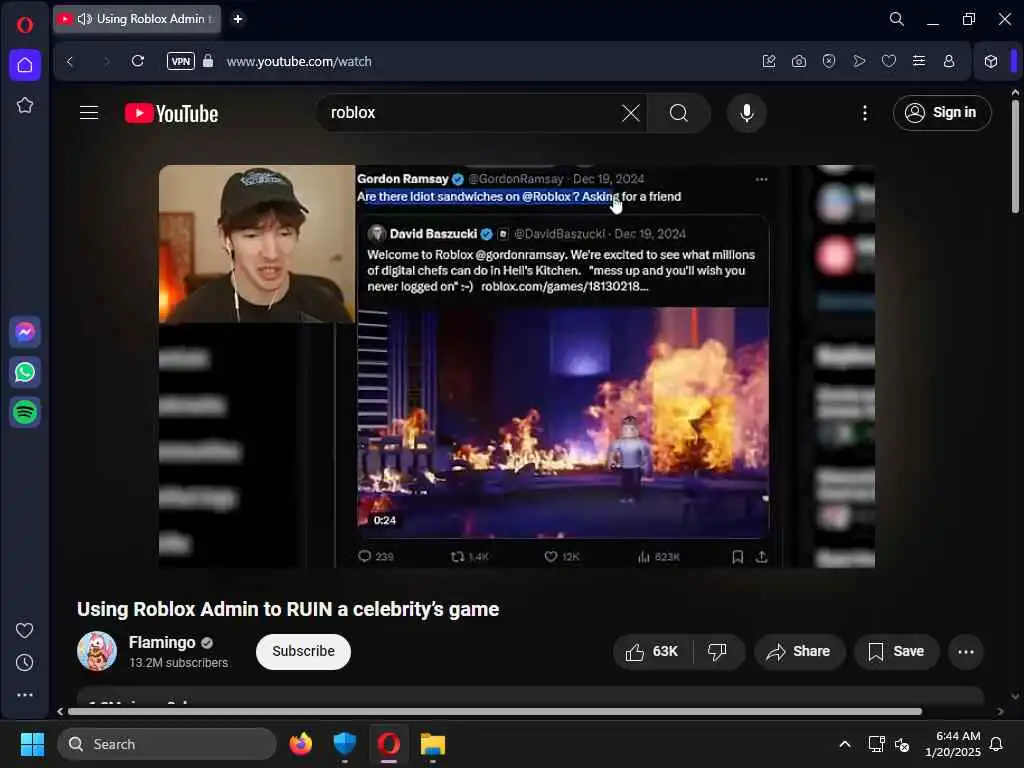This screenshot has width=1024, height=768.
Task: Open WhatsApp in the sidebar
Action: [25, 372]
